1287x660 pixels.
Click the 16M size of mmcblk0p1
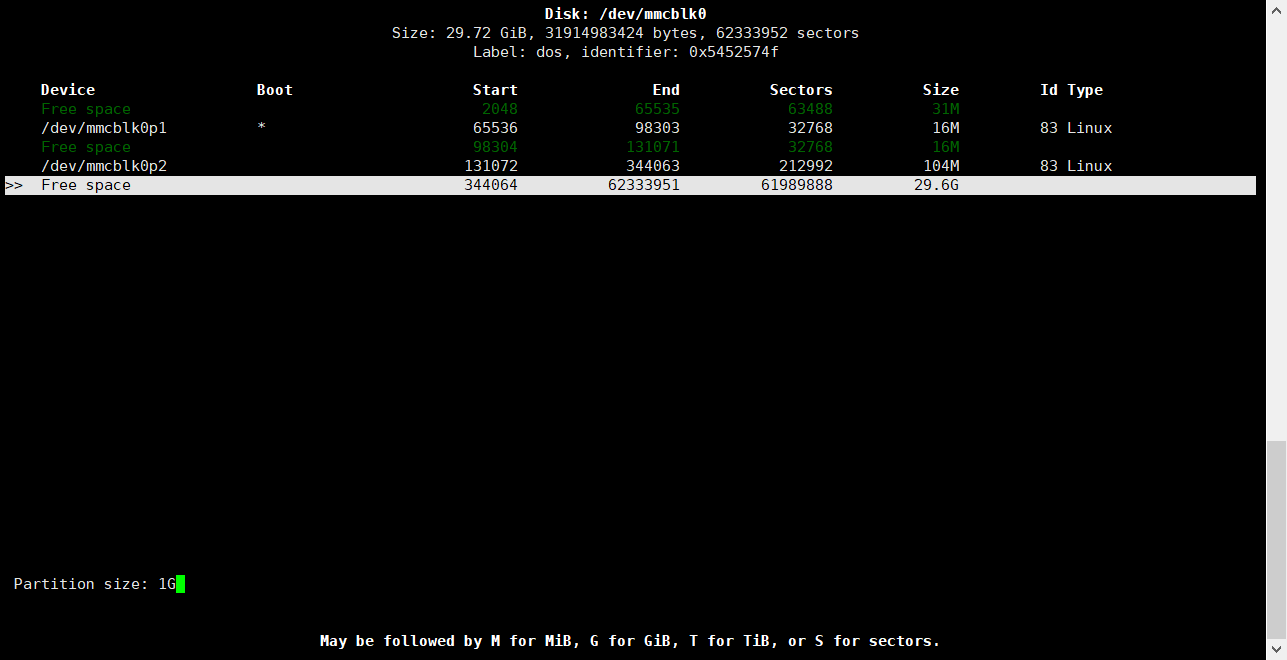coord(945,128)
